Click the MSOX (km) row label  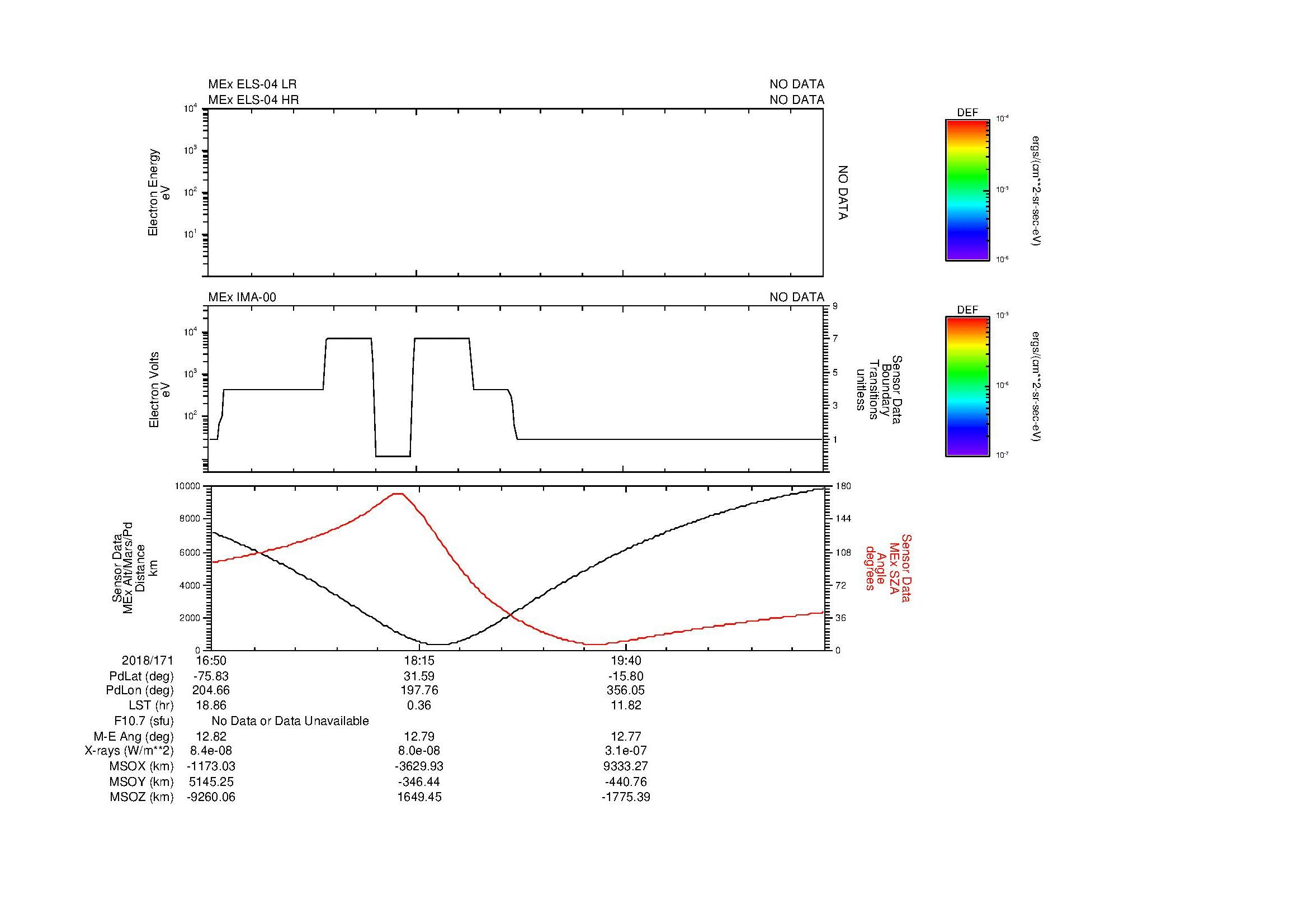tap(140, 766)
